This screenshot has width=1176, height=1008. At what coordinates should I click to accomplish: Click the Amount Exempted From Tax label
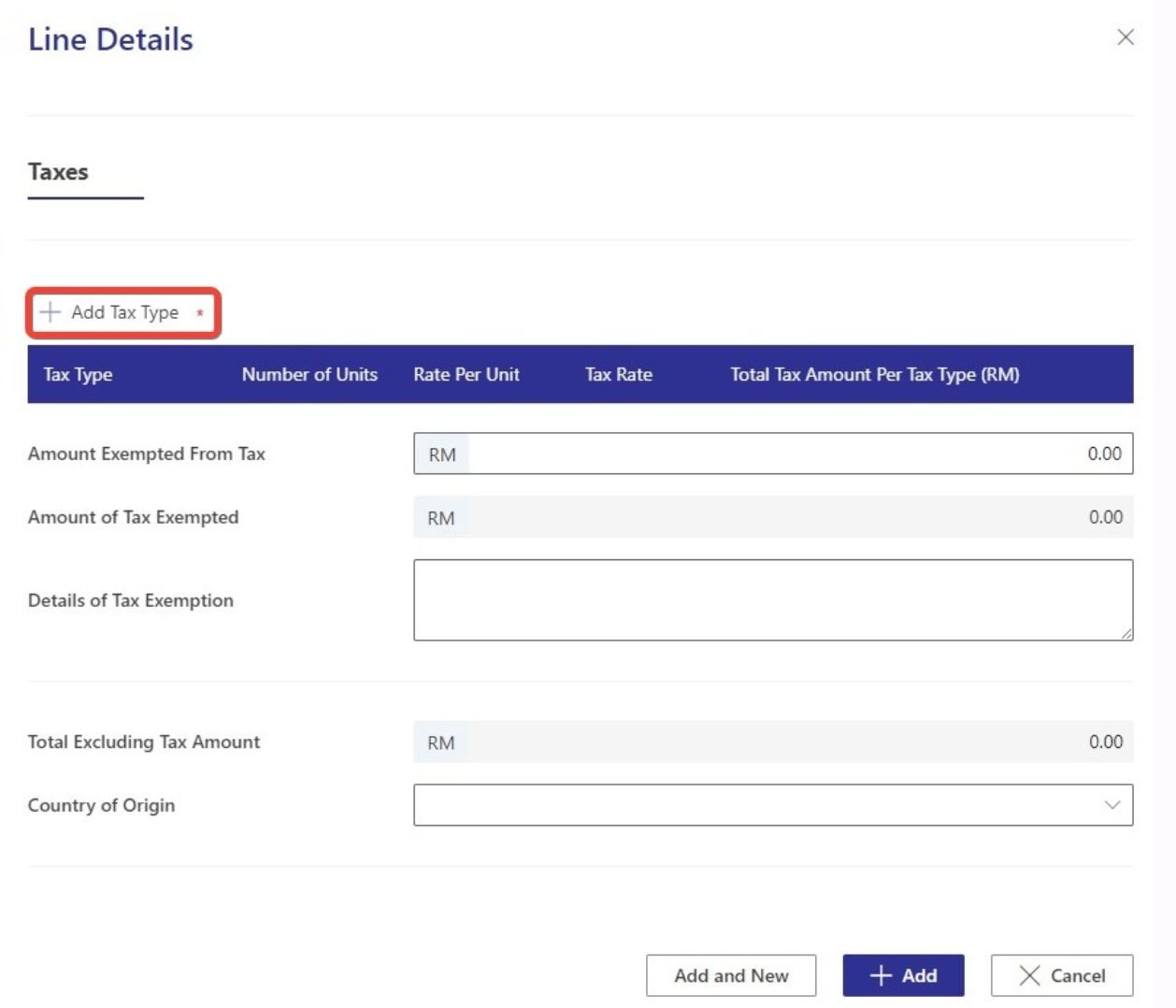(x=147, y=454)
